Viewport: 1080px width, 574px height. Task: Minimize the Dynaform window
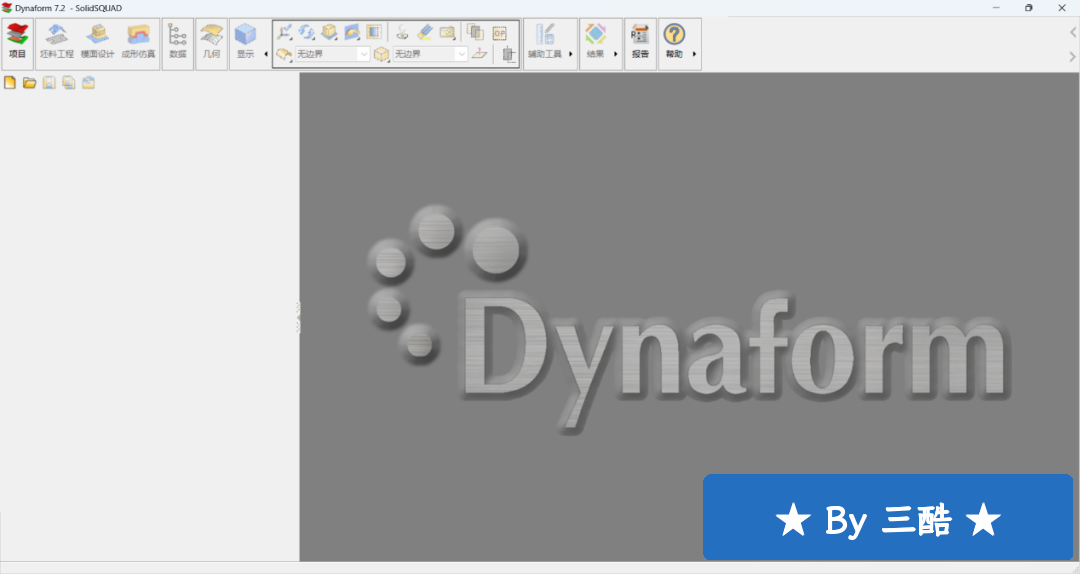(x=996, y=8)
